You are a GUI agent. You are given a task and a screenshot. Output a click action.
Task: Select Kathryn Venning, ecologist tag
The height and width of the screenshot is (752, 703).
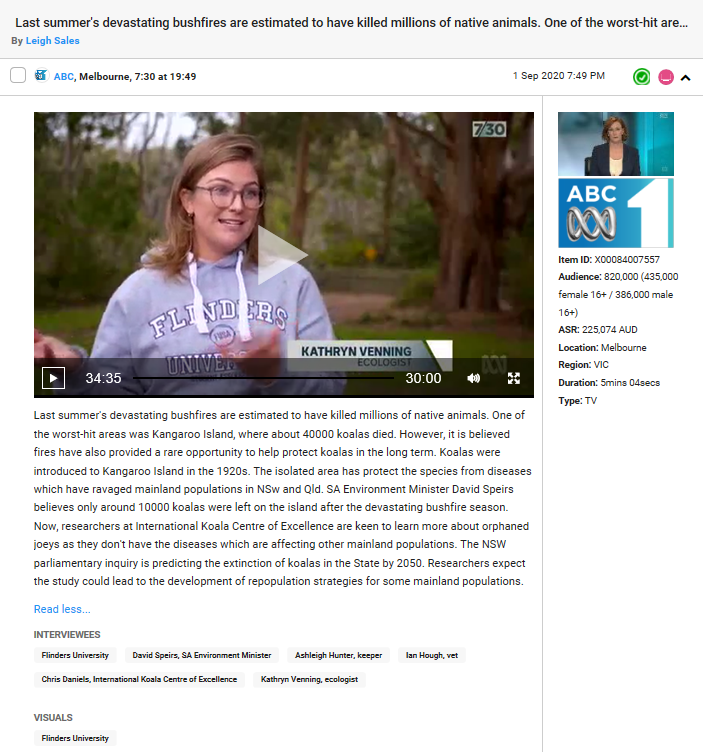click(309, 679)
